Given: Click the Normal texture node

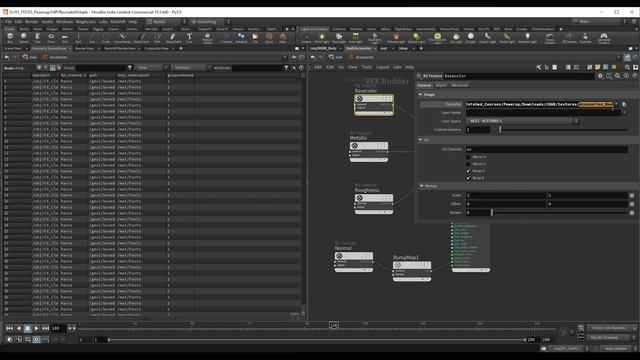Looking at the screenshot, I should (x=353, y=261).
